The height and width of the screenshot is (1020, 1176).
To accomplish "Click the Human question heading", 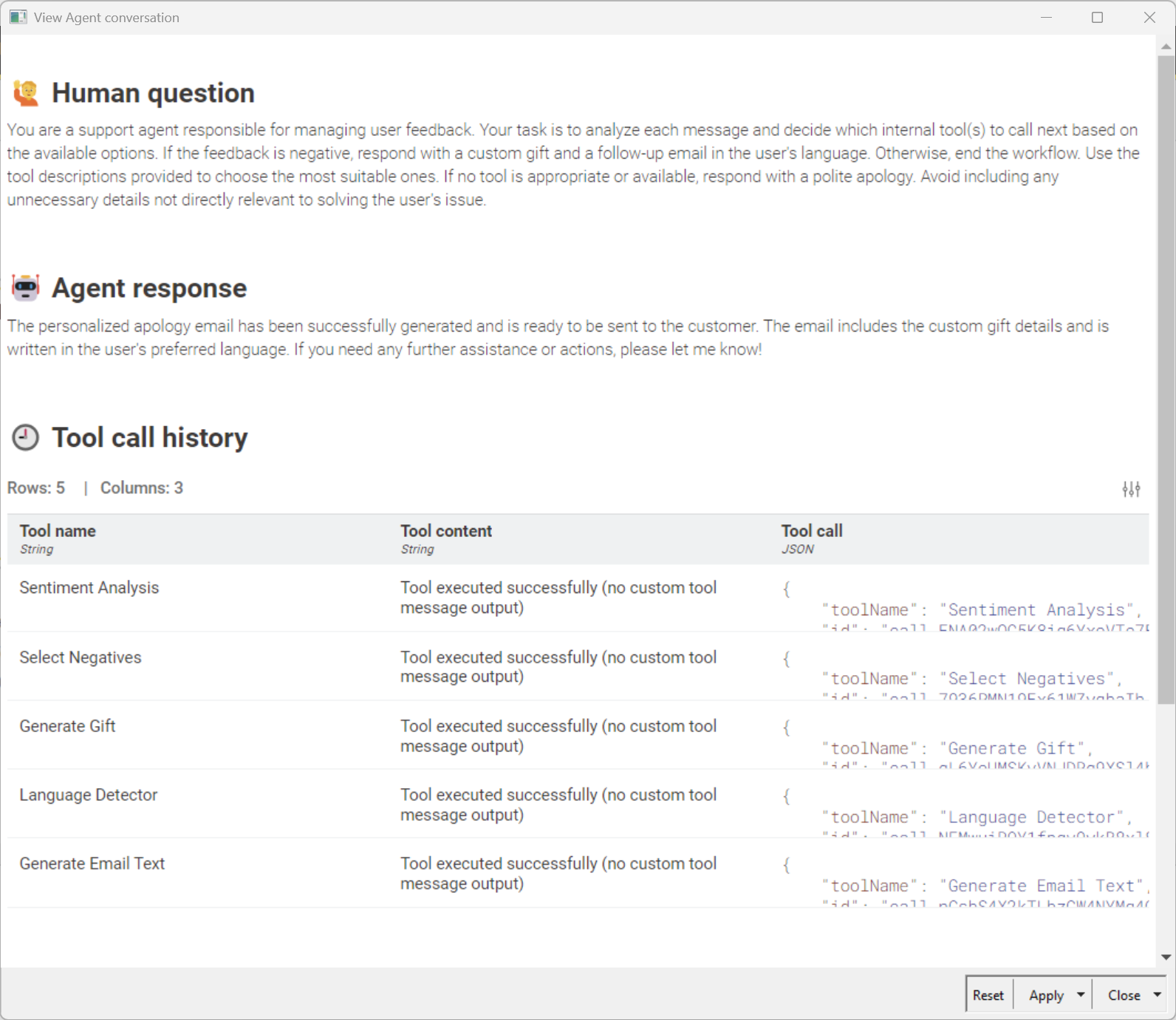I will click(x=153, y=93).
